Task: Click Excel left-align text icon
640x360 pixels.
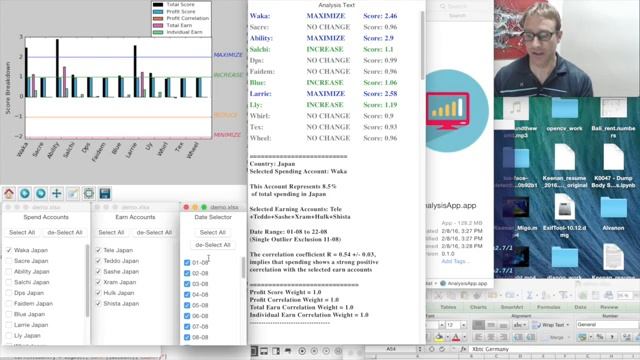Action: click(x=478, y=337)
